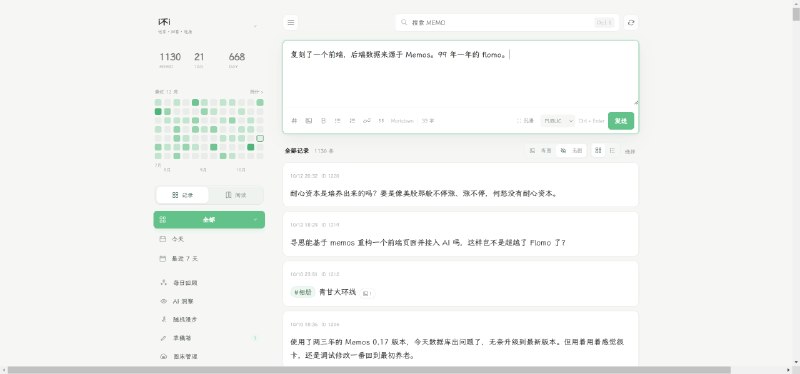Screen dimensions: 800x374
Task: Click the 668 day count stat
Action: click(237, 60)
